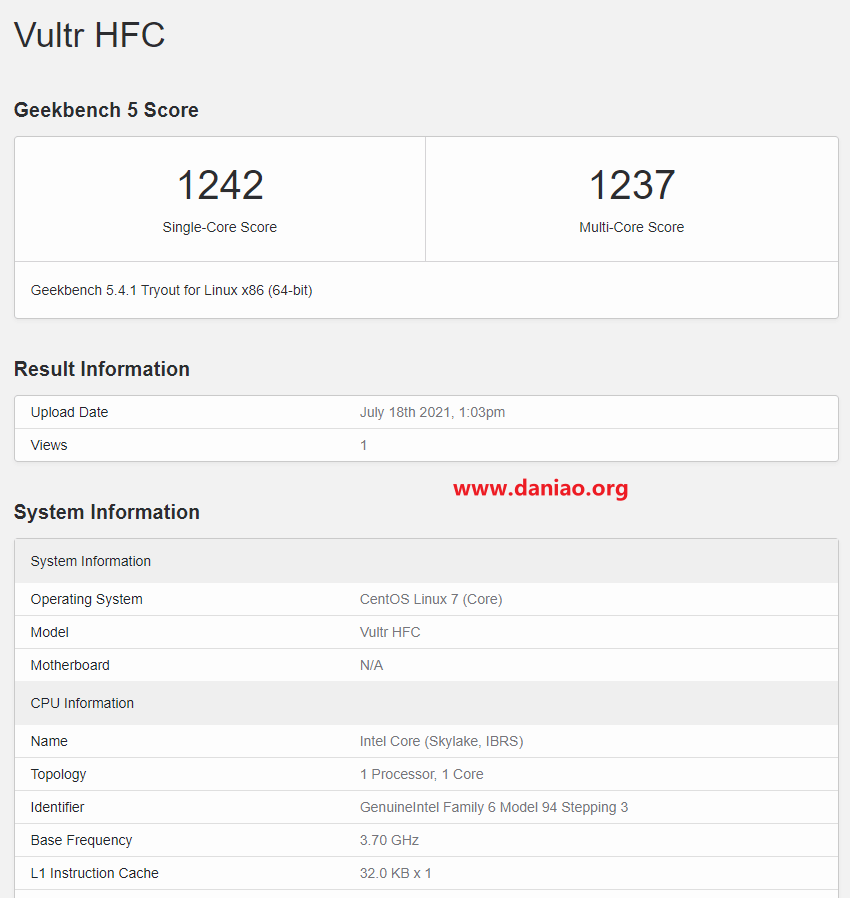
Task: Click the bold 'System Information' section heading
Action: coord(107,512)
